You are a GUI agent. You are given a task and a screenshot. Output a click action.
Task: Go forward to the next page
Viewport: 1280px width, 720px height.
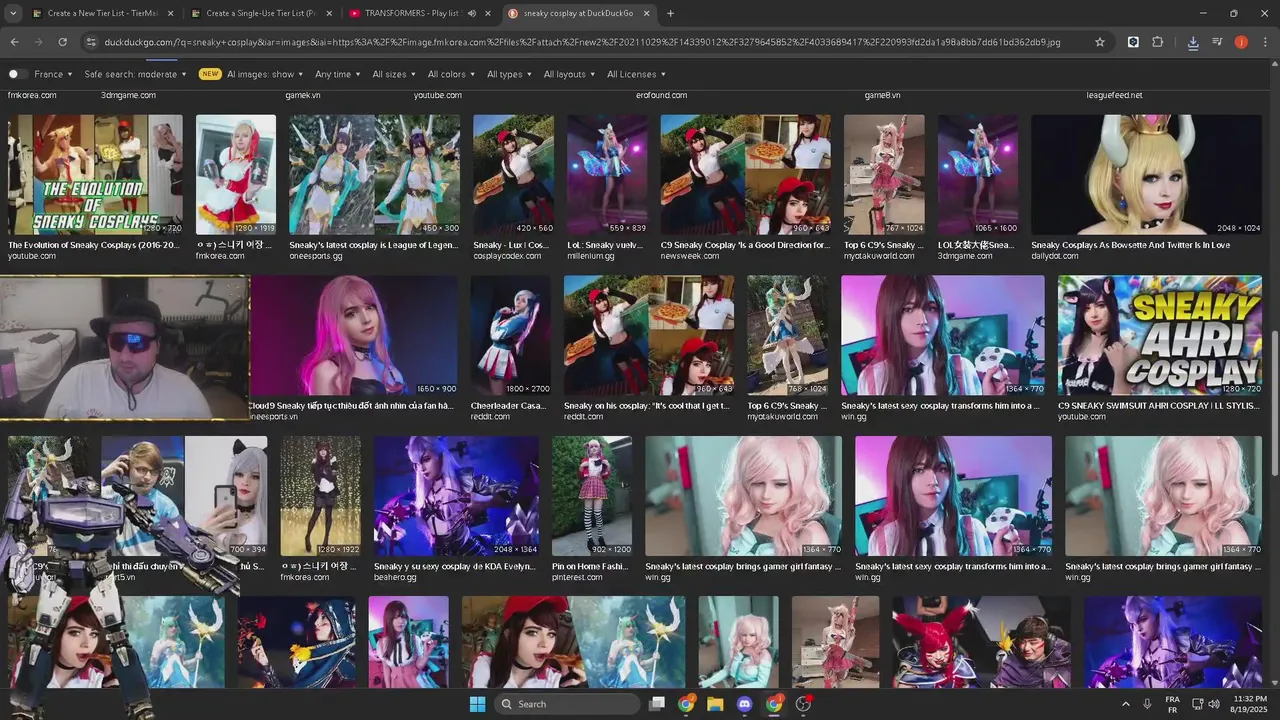38,42
